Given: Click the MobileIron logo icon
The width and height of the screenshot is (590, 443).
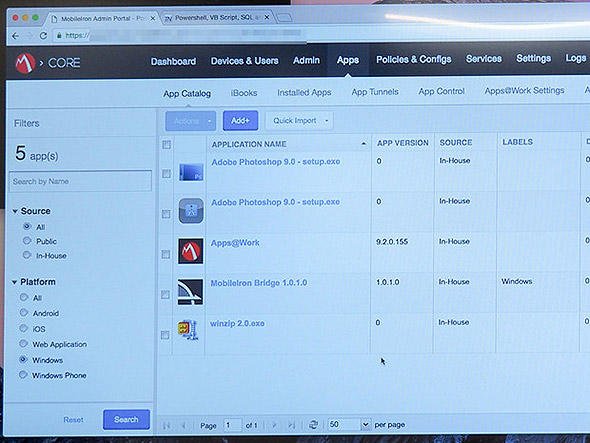Looking at the screenshot, I should 25,62.
